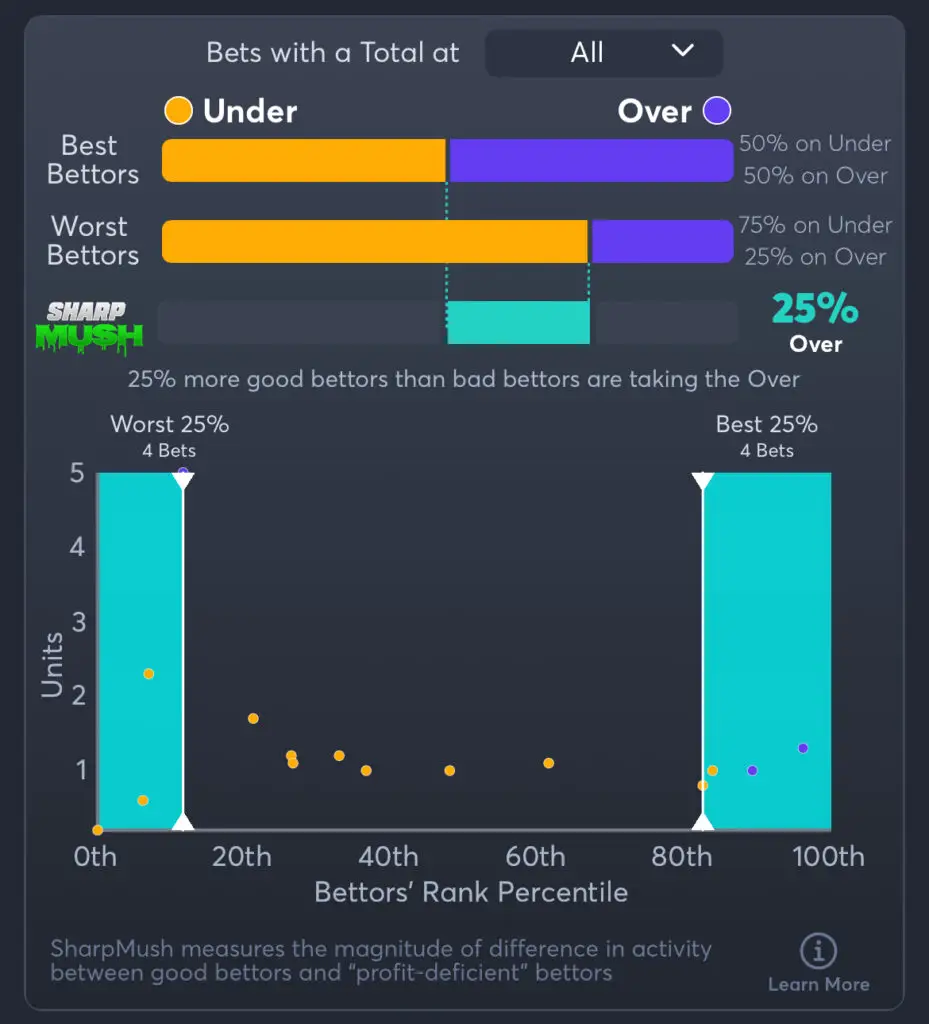Click the orange dot above 2 units
Viewport: 929px width, 1024px height.
pyautogui.click(x=149, y=674)
